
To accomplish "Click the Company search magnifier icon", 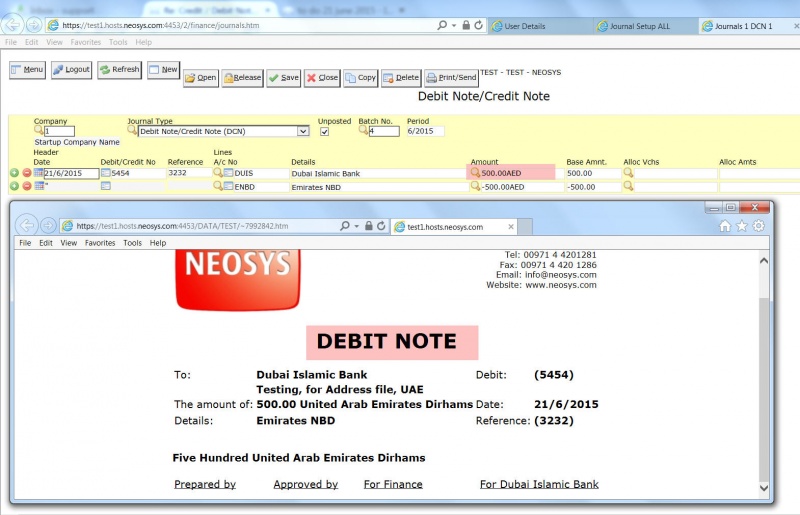I will 38,130.
